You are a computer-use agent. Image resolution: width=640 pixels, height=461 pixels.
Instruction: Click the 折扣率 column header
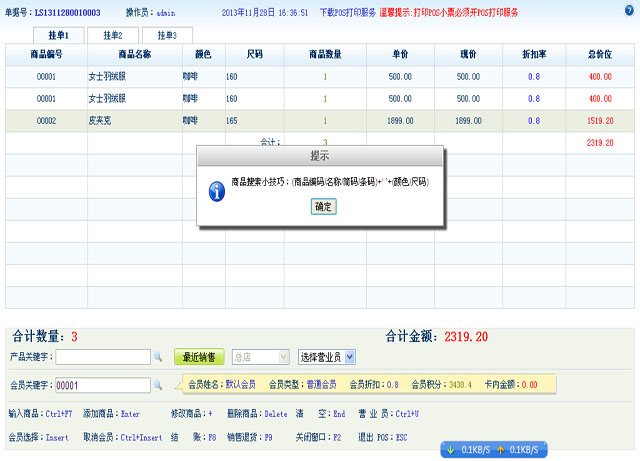(x=534, y=53)
